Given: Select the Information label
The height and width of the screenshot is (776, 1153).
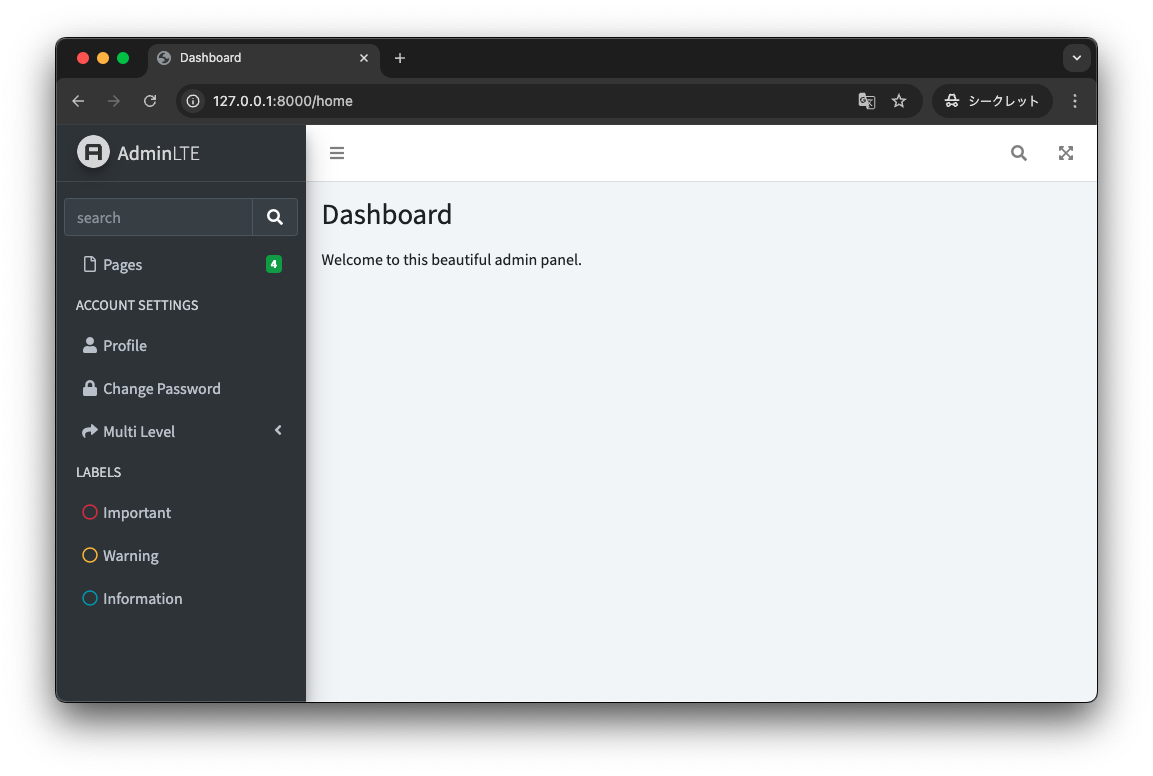Looking at the screenshot, I should pyautogui.click(x=181, y=599).
